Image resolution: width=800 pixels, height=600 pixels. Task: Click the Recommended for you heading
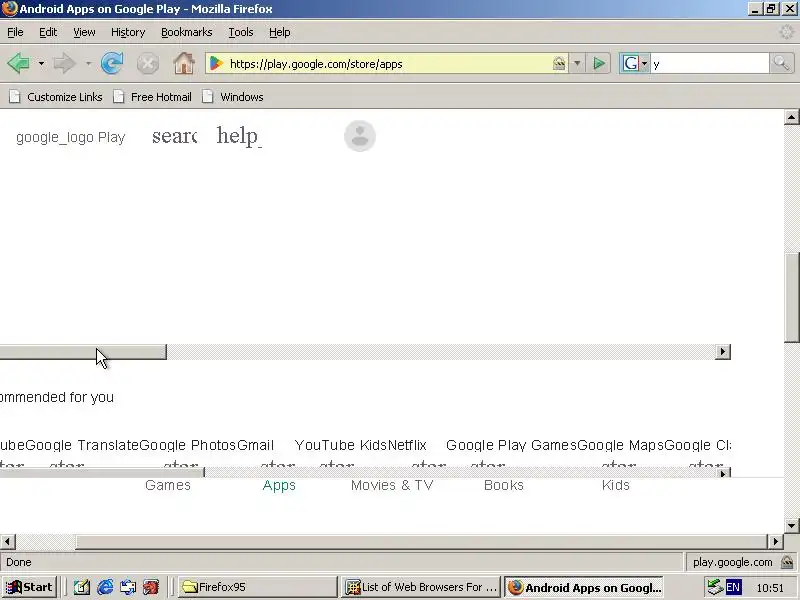pyautogui.click(x=57, y=397)
